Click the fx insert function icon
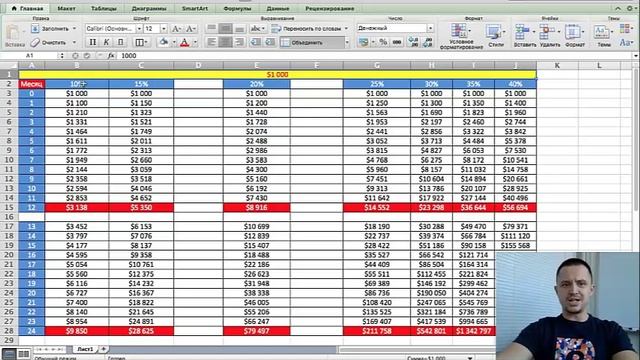640x360 pixels. coord(111,56)
